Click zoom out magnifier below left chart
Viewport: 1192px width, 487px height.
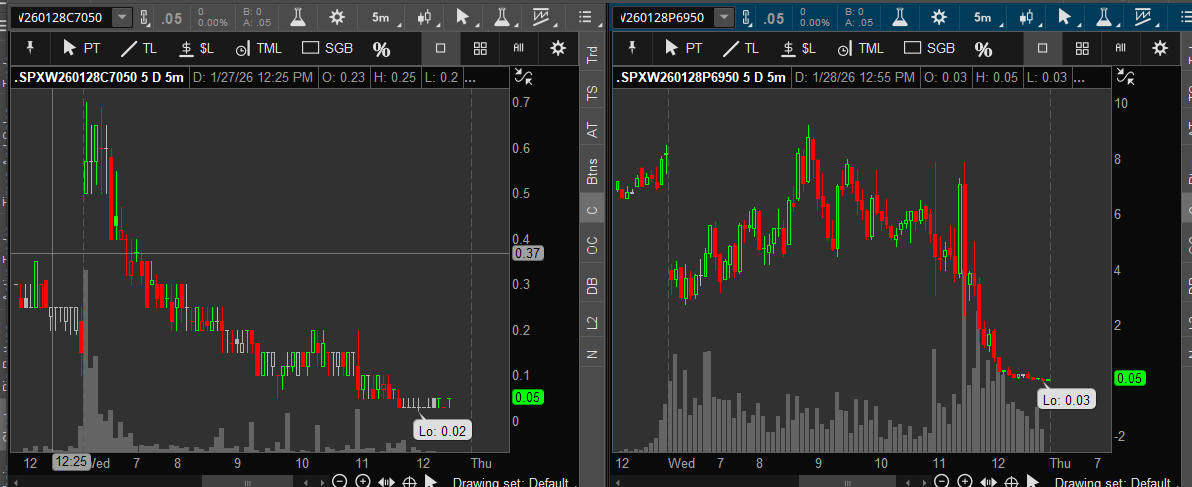pyautogui.click(x=339, y=481)
